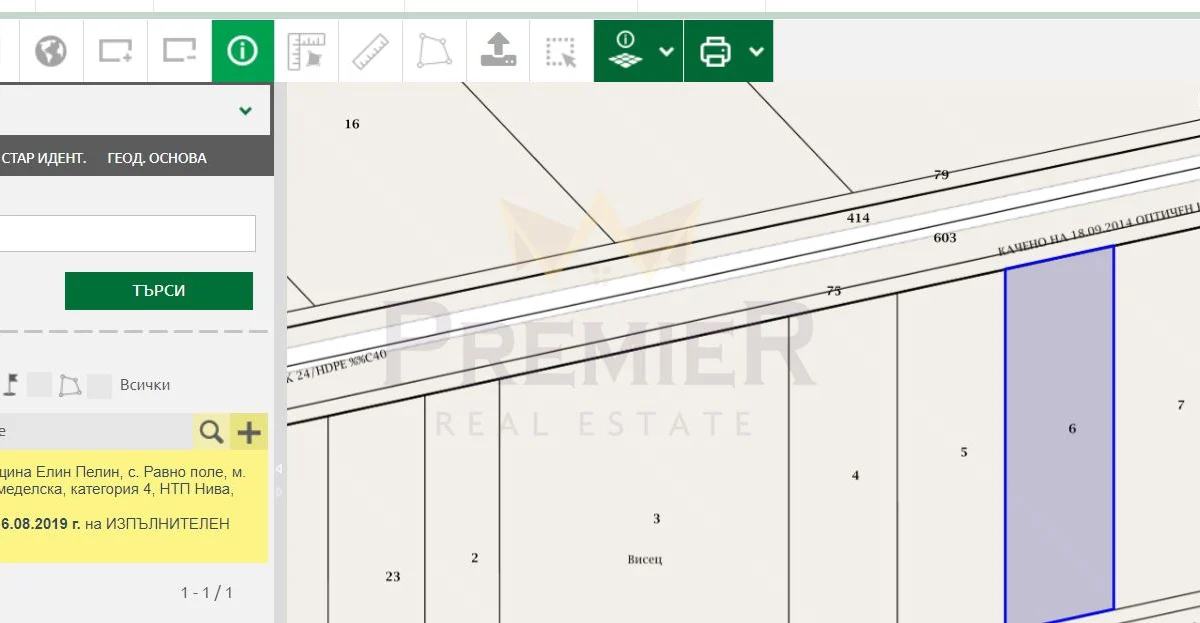Image resolution: width=1200 pixels, height=623 pixels.
Task: Select the ruler distance measure tool
Action: (x=371, y=51)
